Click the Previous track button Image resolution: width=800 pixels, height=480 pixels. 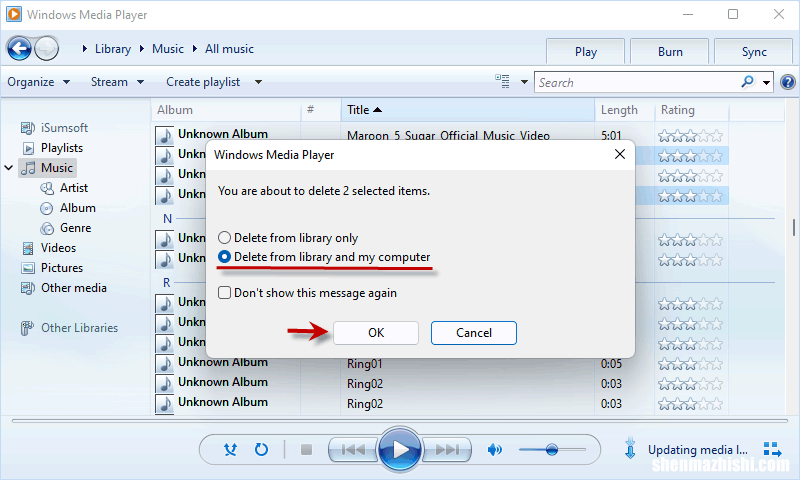(353, 449)
